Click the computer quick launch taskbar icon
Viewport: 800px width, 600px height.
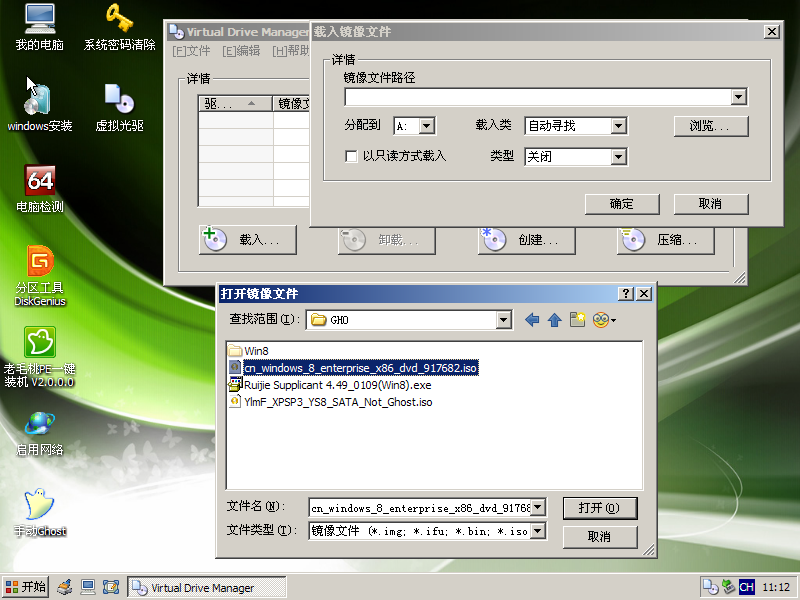coord(88,587)
